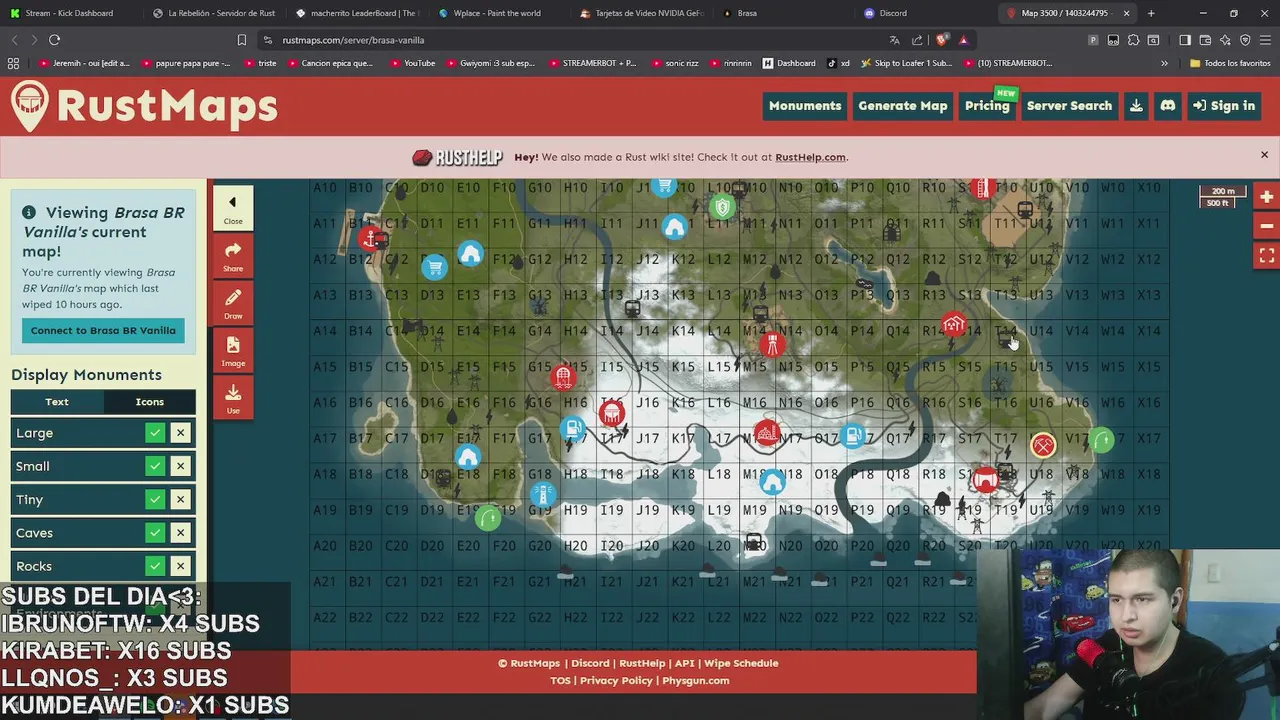Click Generate Map button
1280x720 pixels.
coord(902,106)
